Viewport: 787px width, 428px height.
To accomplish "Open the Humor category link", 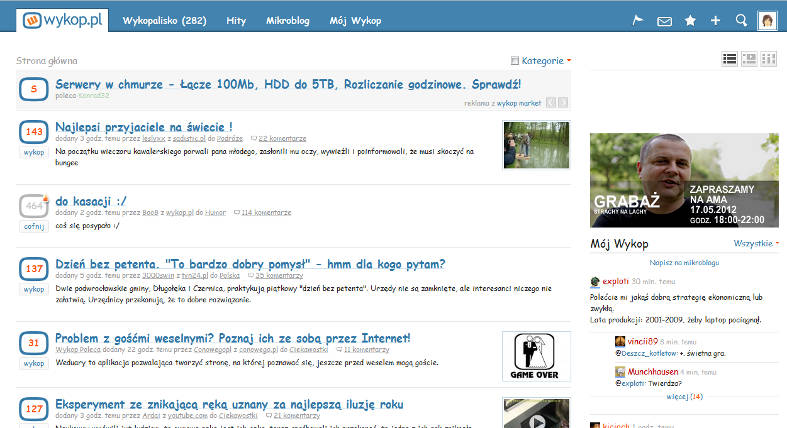I will pos(215,213).
